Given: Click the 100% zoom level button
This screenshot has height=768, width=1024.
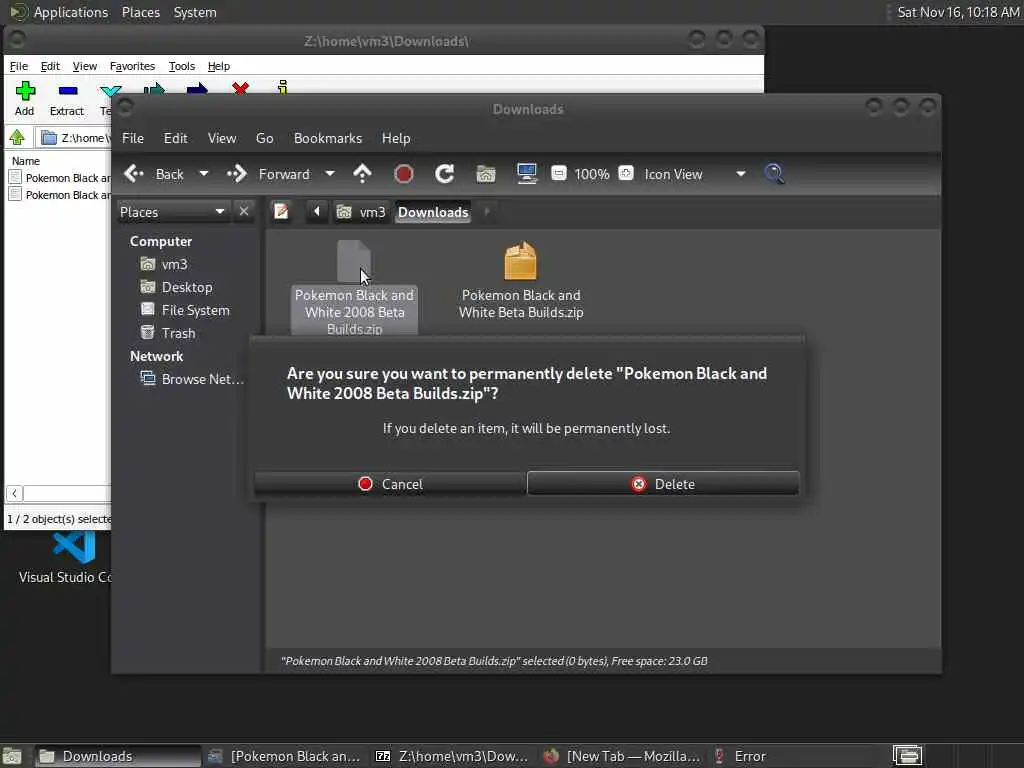Looking at the screenshot, I should tap(592, 174).
